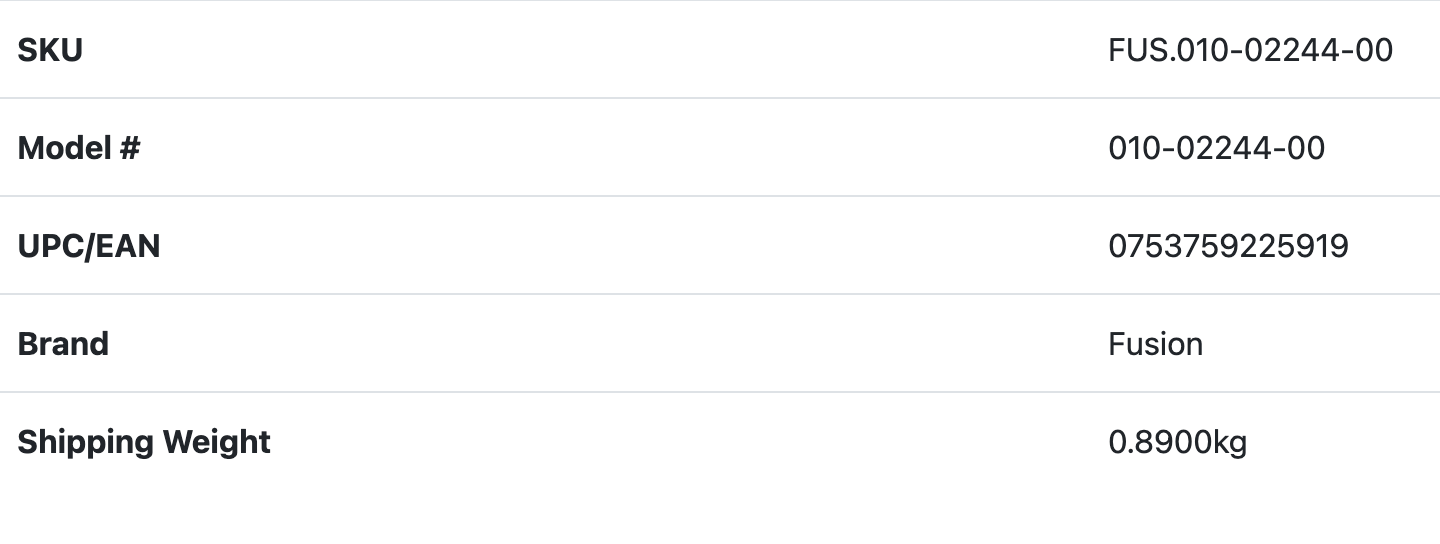This screenshot has width=1440, height=544.
Task: Select the 0.8900kg weight value
Action: click(1177, 442)
